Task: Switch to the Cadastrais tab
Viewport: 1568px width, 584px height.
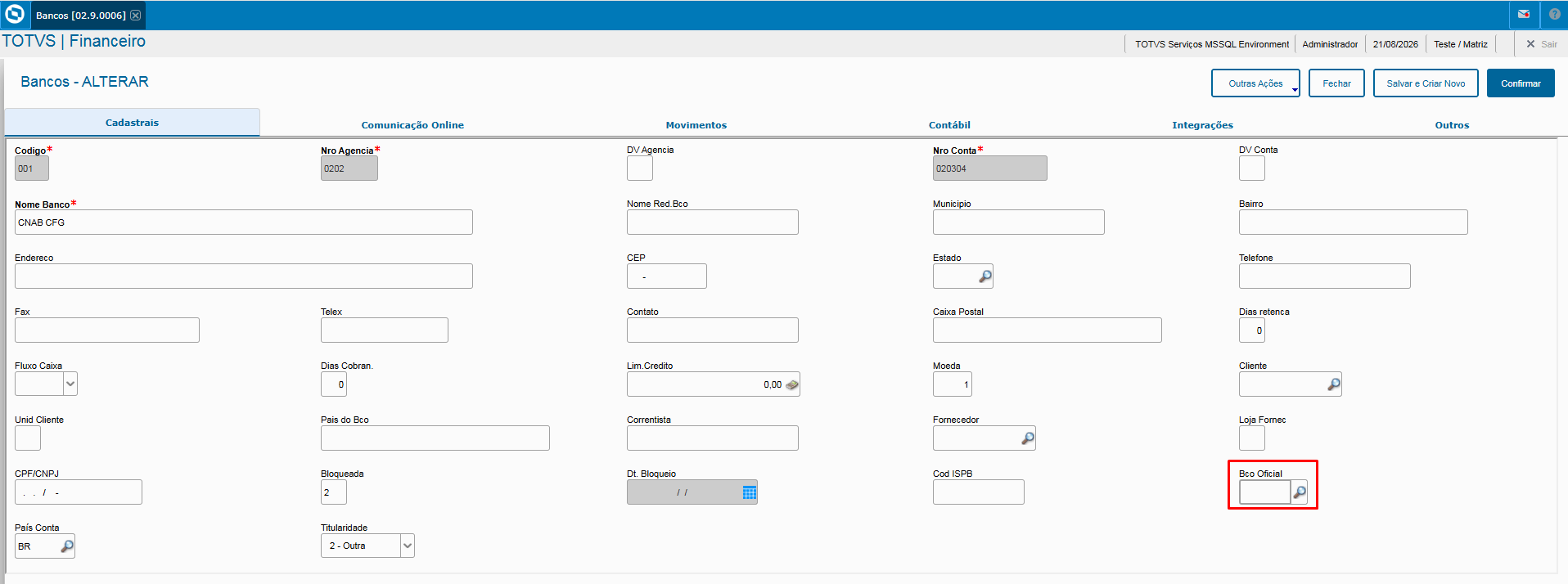Action: 132,123
